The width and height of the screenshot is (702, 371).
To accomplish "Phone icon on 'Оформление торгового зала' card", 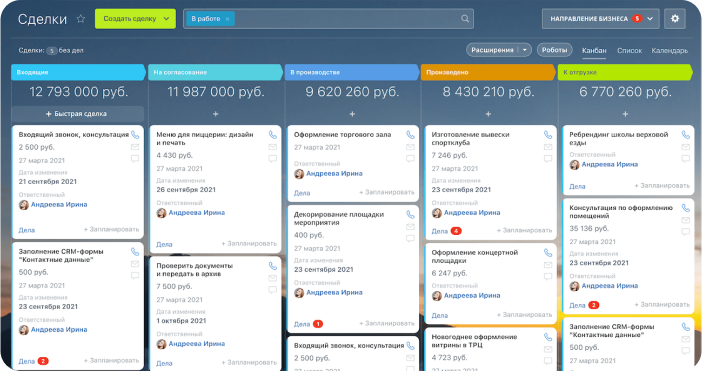I will 410,135.
